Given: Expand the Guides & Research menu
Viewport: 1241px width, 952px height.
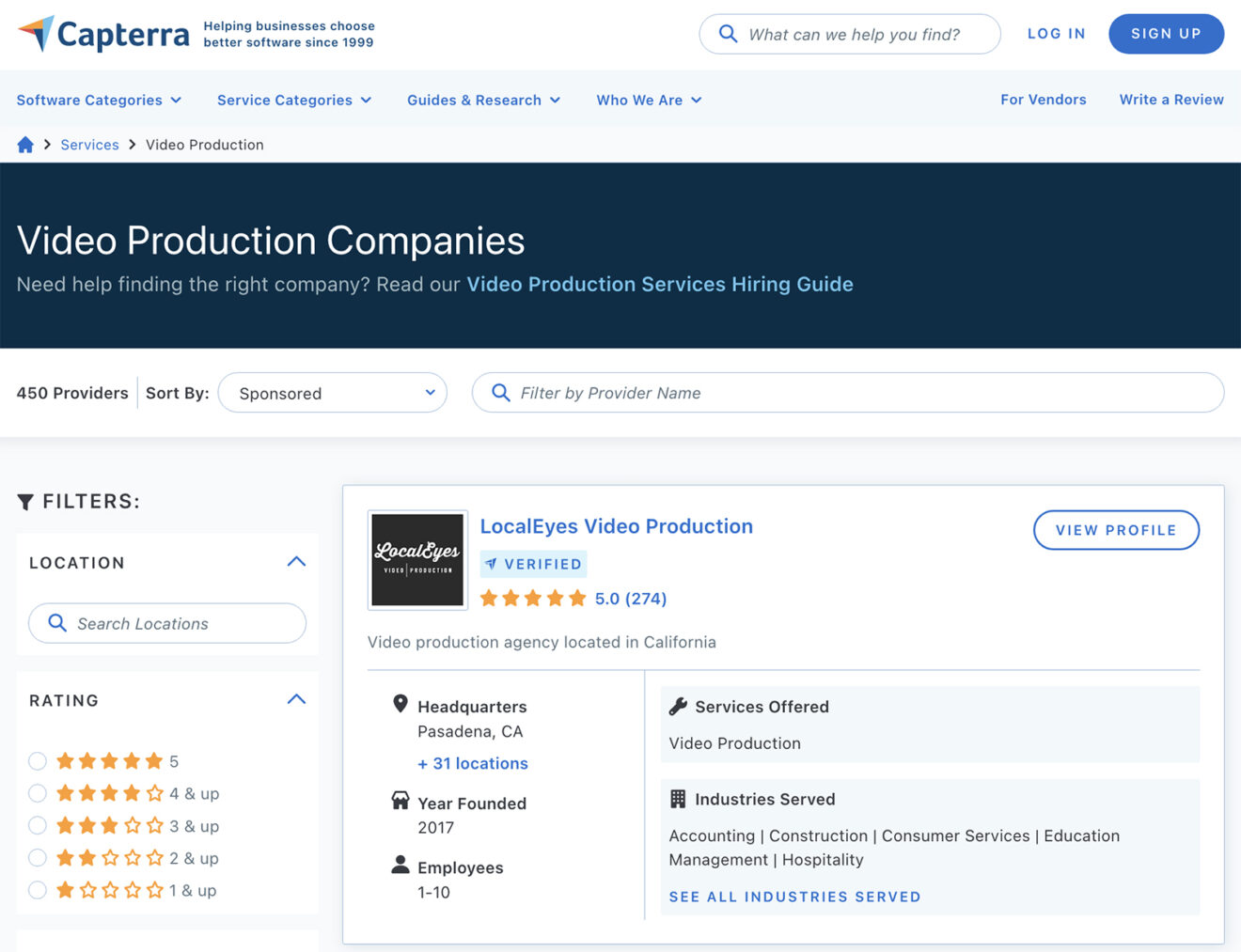Looking at the screenshot, I should 484,100.
